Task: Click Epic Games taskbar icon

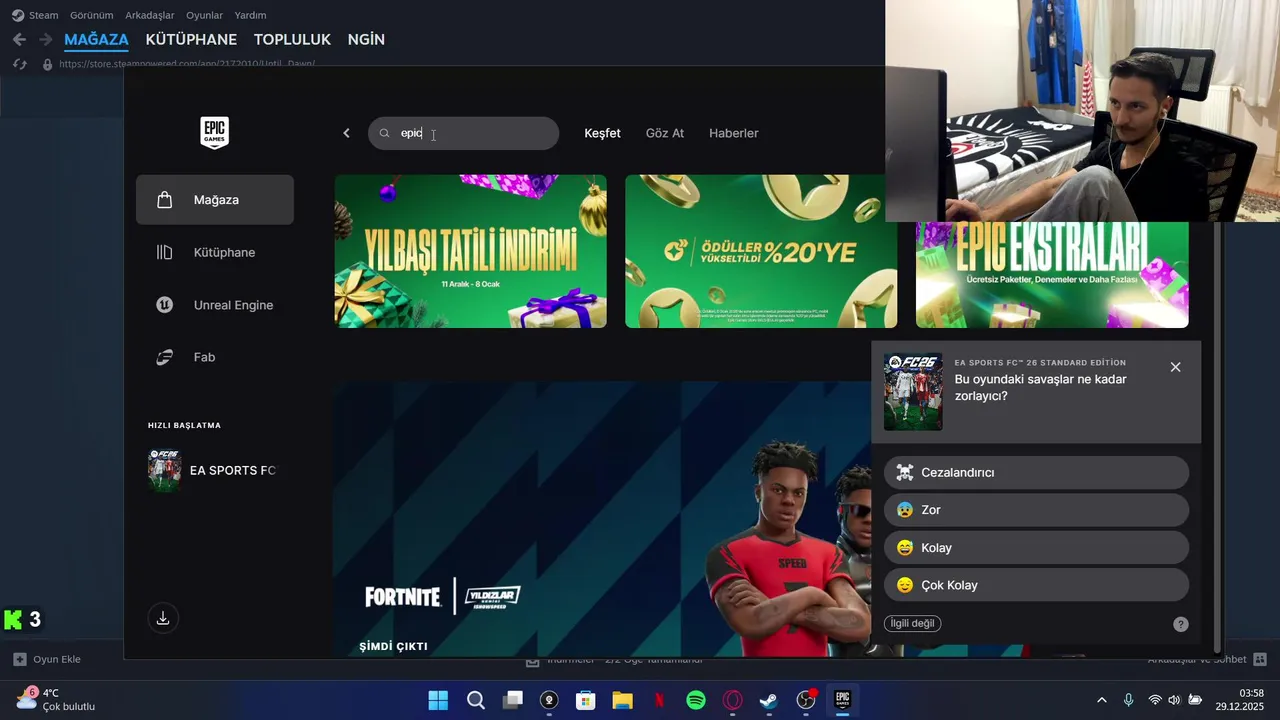Action: coord(842,700)
